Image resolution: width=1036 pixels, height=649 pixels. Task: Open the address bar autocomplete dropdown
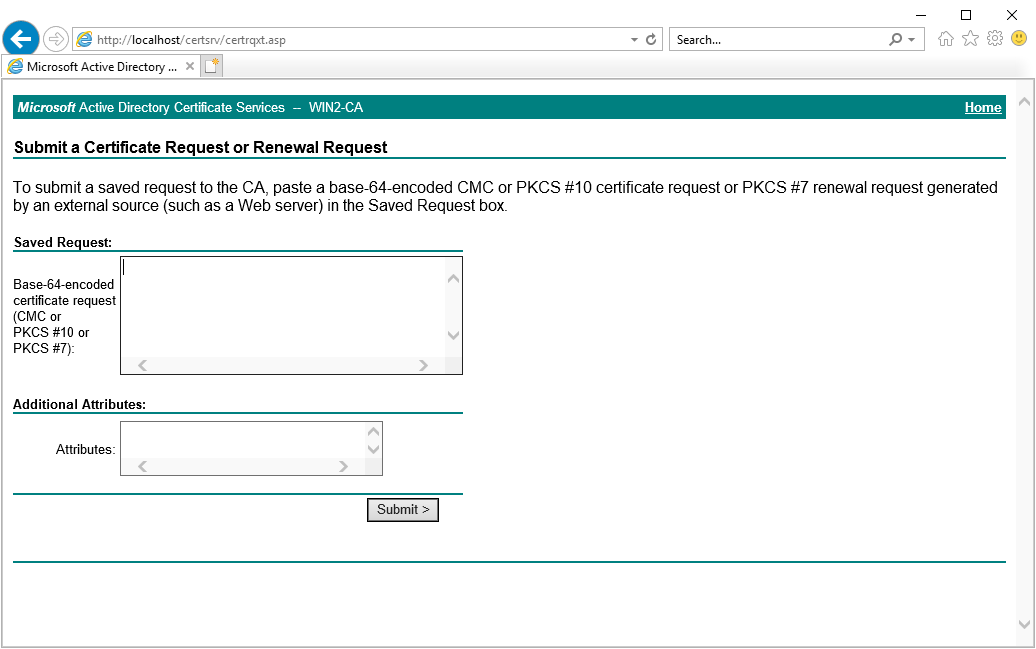[x=634, y=40]
